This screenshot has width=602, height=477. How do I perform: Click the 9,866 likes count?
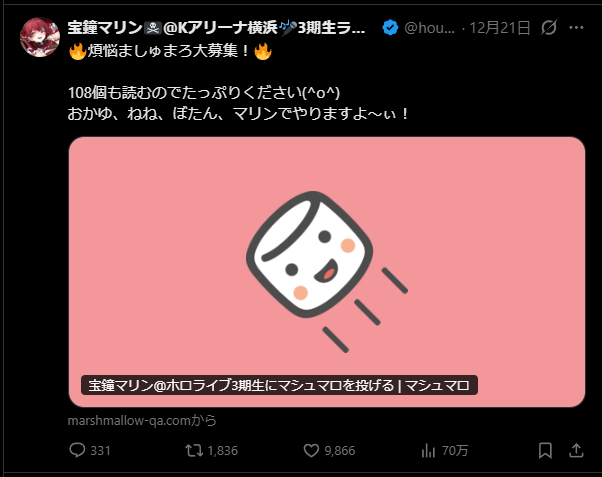tap(340, 451)
